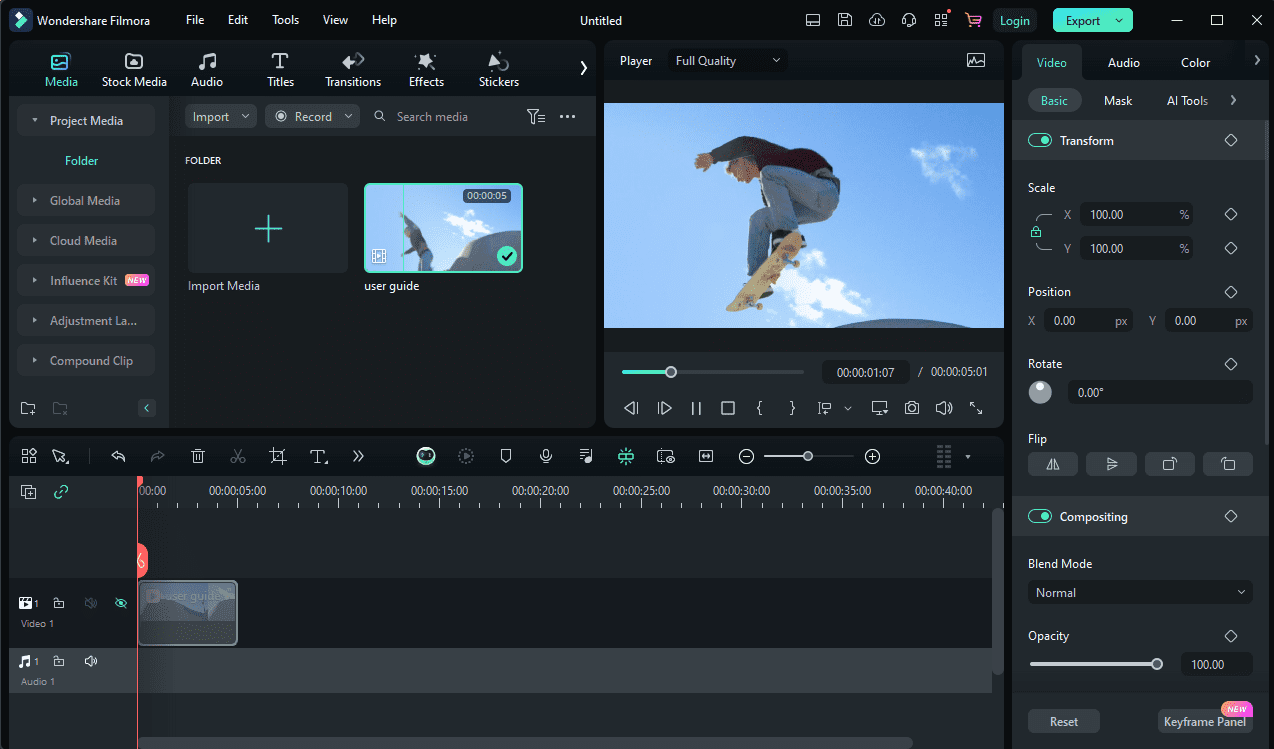Switch to the Audio tab
This screenshot has width=1274, height=749.
(1123, 62)
